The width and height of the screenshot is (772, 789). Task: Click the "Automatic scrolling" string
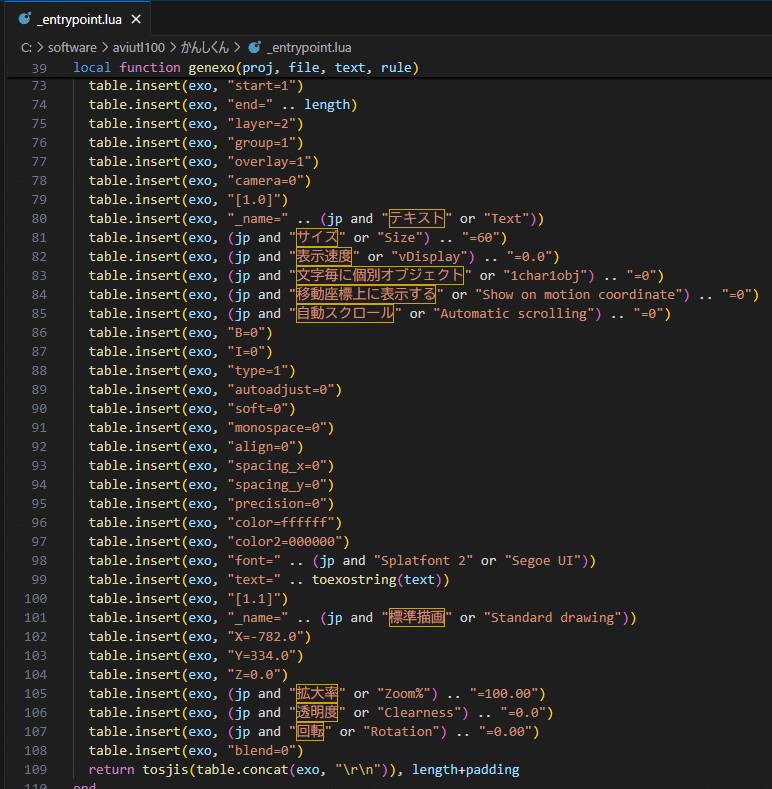coord(514,314)
